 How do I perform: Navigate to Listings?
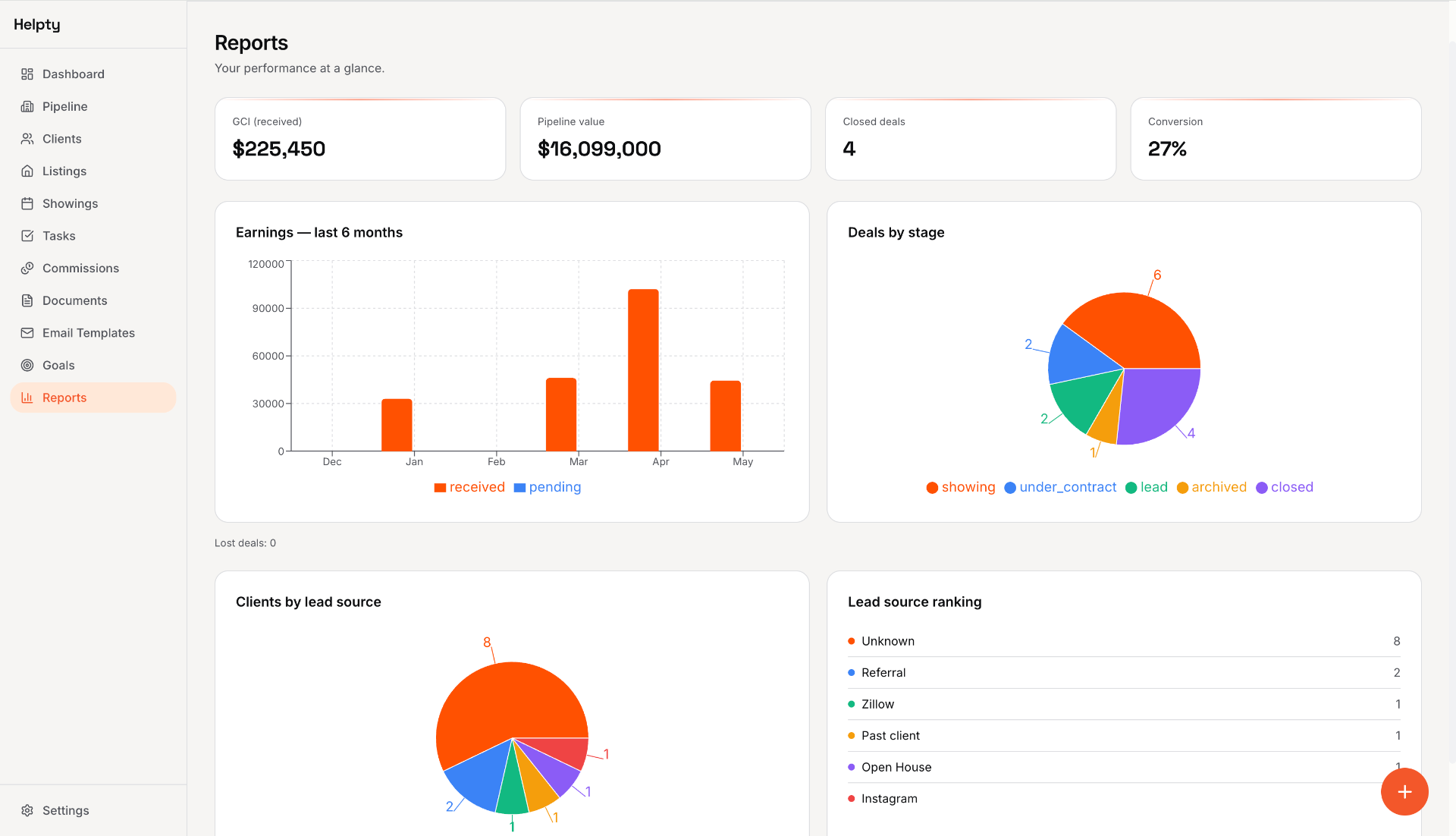click(x=93, y=171)
